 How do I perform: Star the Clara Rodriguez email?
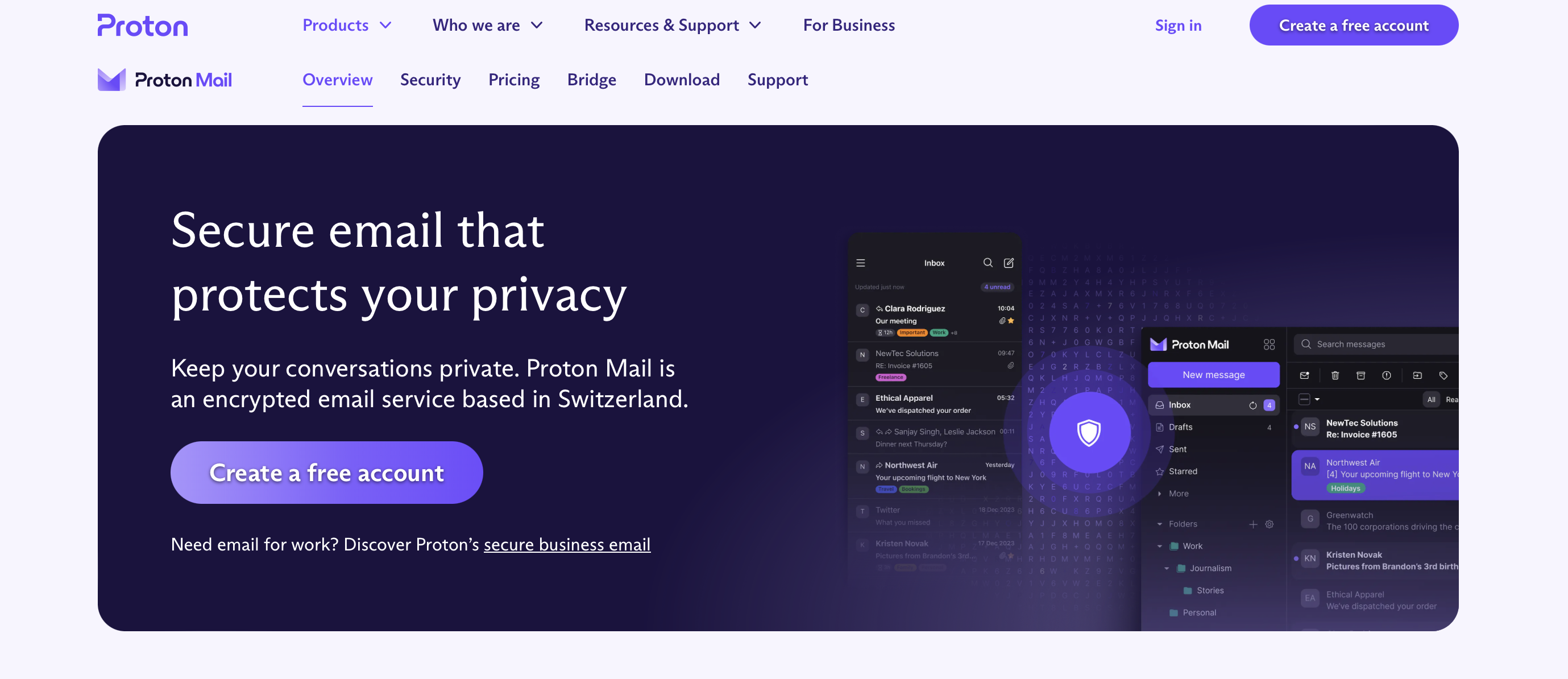pyautogui.click(x=1011, y=320)
